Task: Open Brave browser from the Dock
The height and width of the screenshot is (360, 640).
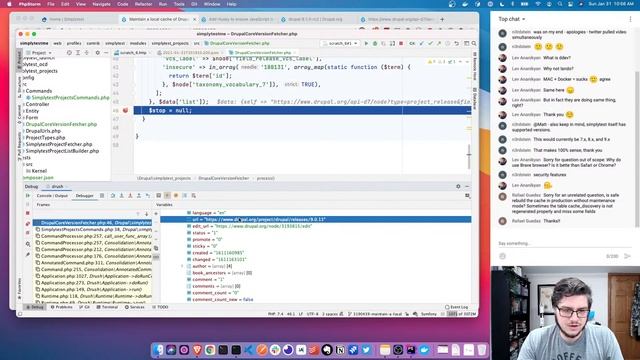Action: (197, 349)
